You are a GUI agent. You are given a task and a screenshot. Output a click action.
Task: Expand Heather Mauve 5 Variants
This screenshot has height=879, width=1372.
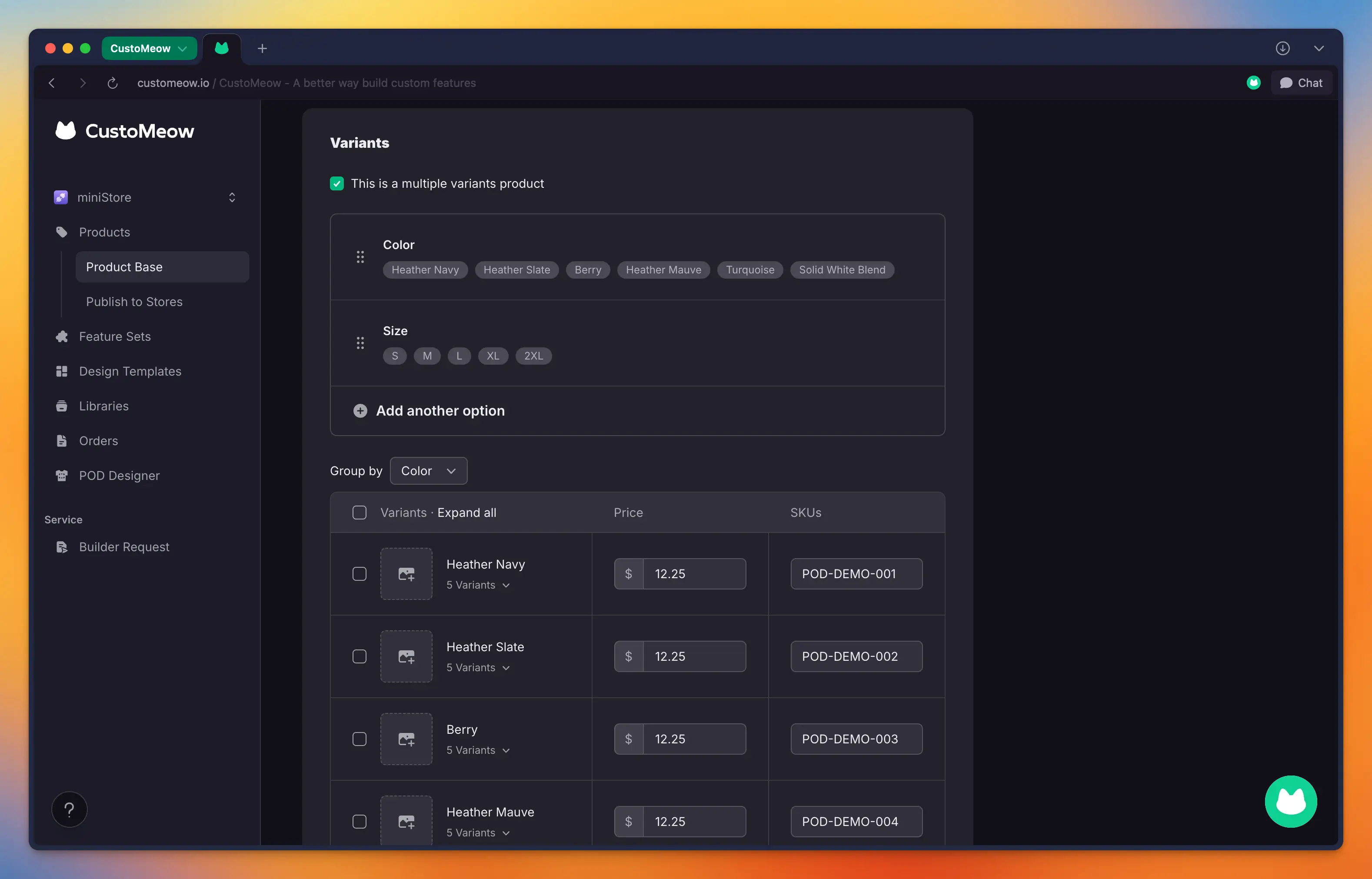click(478, 833)
